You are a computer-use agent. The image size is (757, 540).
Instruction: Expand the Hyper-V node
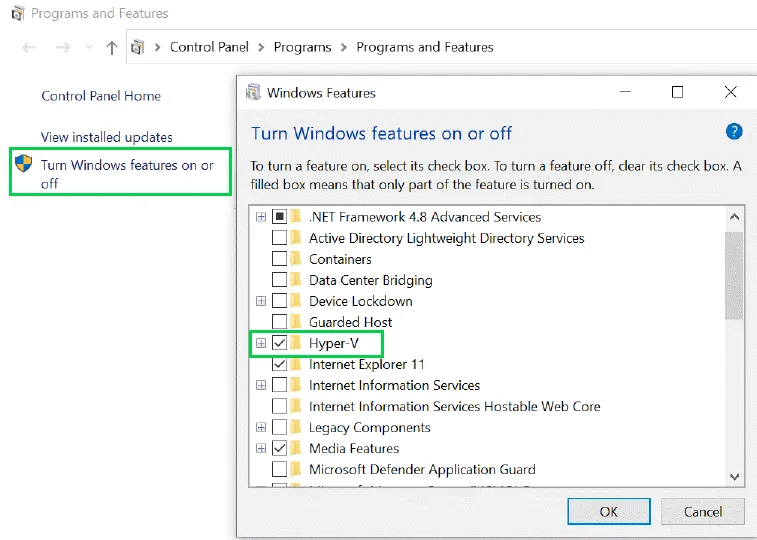(x=261, y=343)
